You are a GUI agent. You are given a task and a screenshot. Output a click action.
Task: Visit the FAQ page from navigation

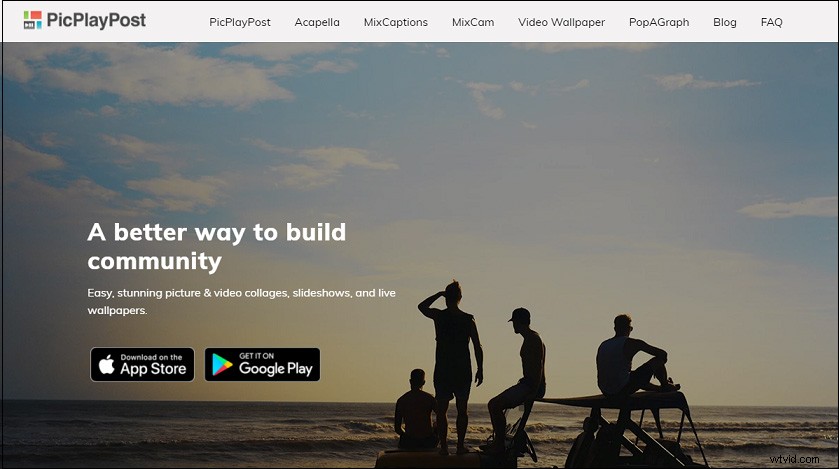coord(771,22)
